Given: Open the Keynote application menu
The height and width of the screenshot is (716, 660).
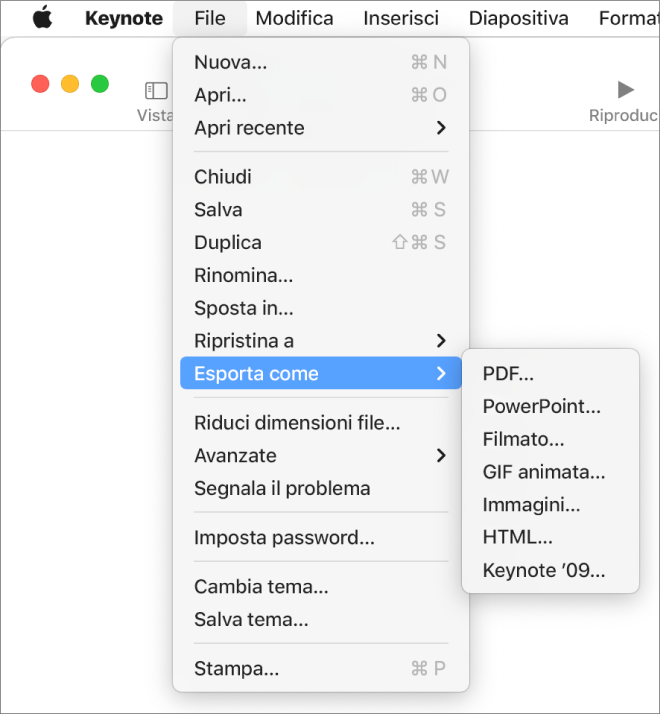Looking at the screenshot, I should [124, 18].
